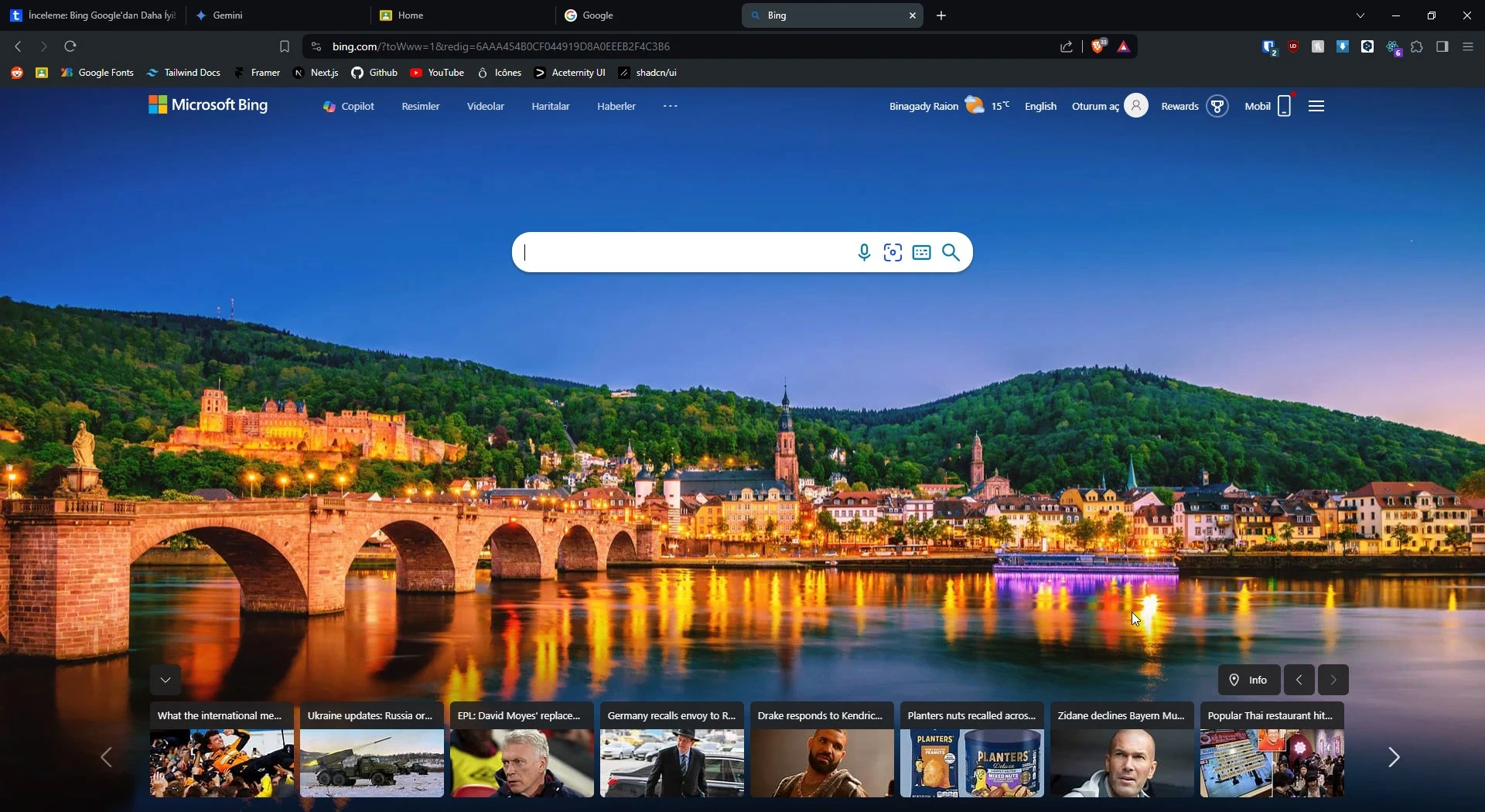Click the Brave Rewards triangle icon
Image resolution: width=1485 pixels, height=812 pixels.
(x=1125, y=47)
